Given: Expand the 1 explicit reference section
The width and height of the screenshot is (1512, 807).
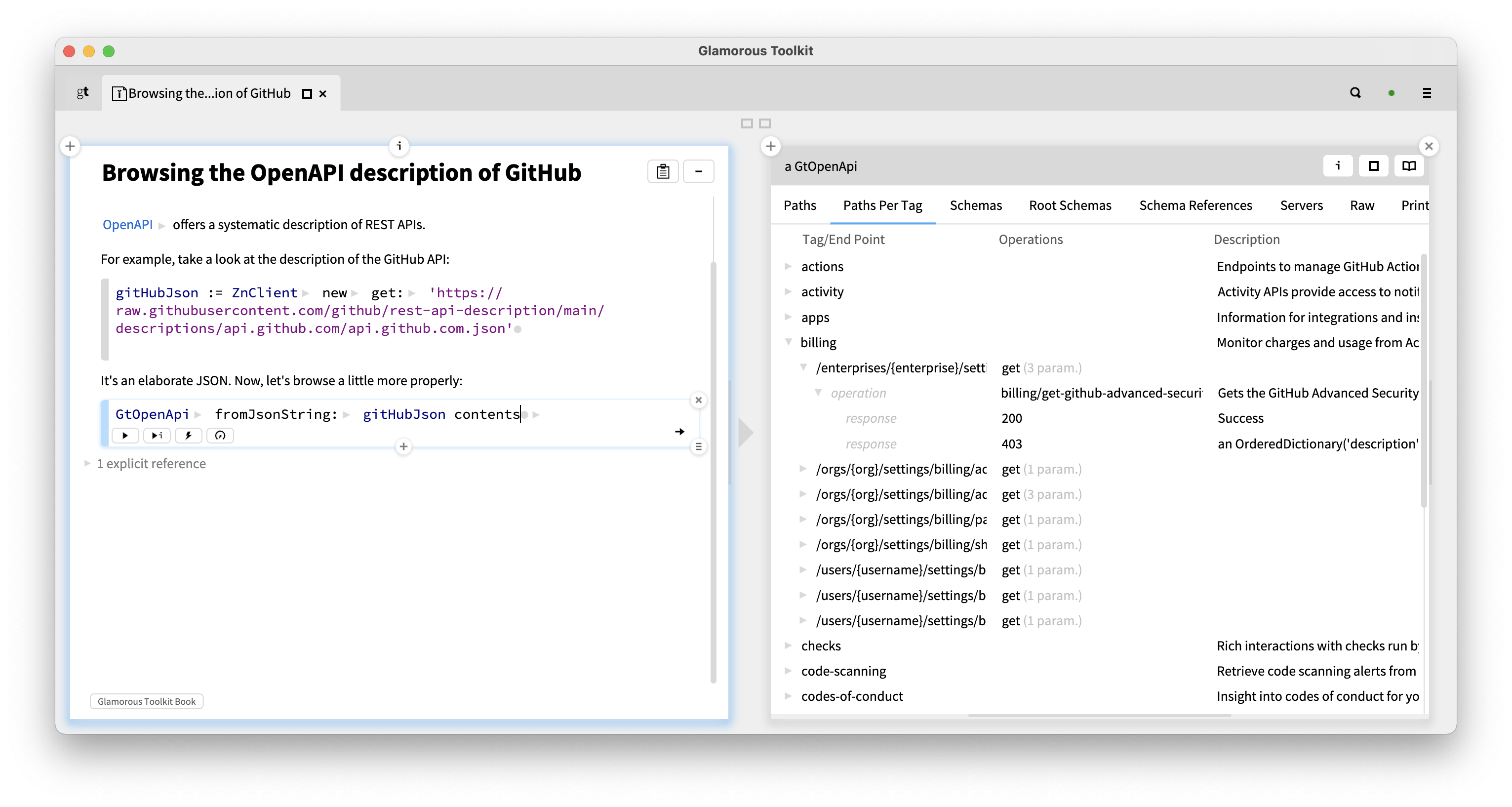Looking at the screenshot, I should click(86, 463).
